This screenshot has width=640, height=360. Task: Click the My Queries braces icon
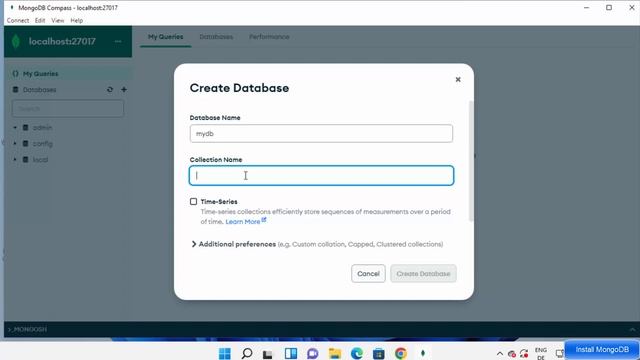point(16,73)
